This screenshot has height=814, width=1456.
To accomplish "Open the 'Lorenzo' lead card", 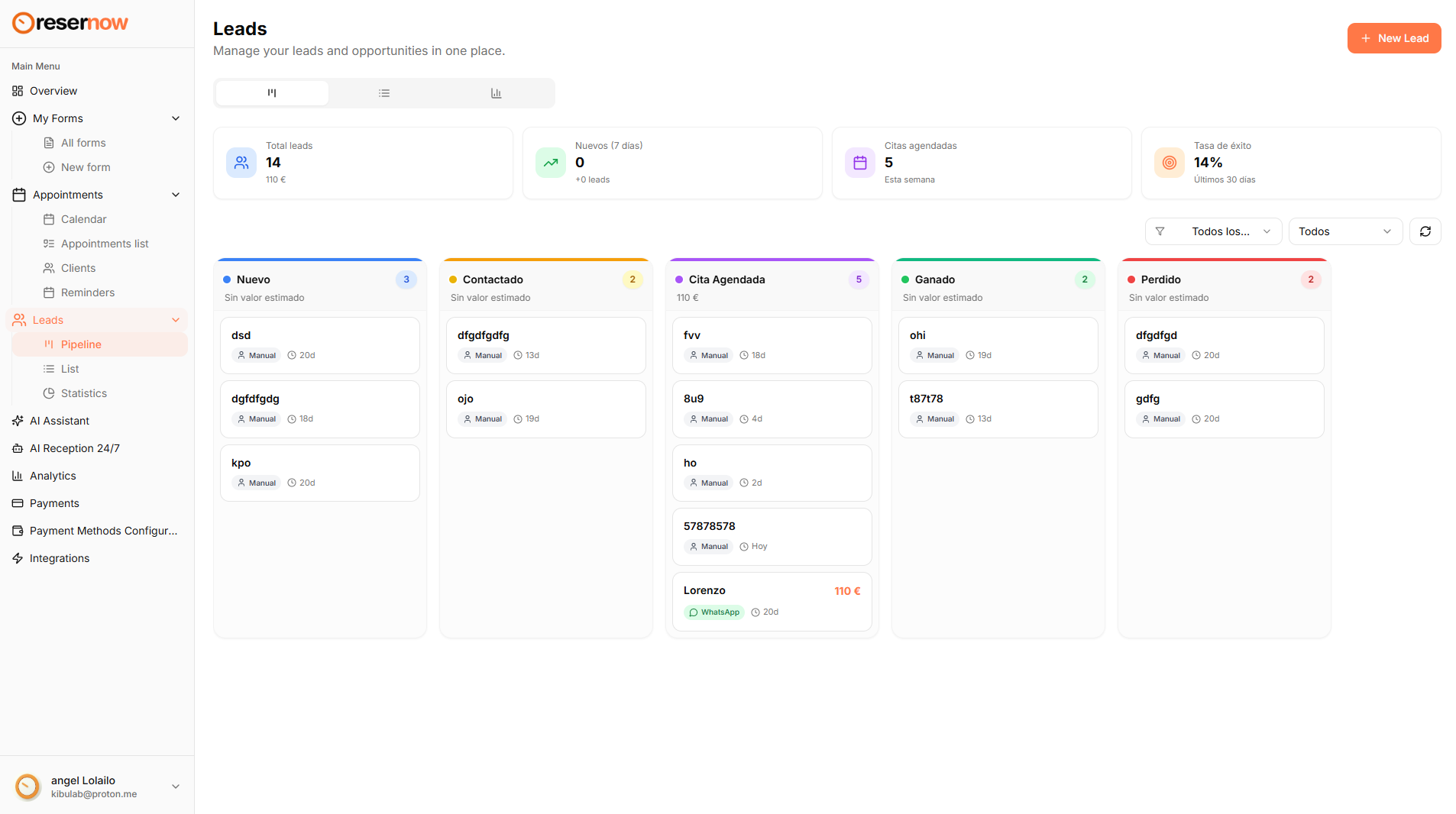I will [x=772, y=602].
